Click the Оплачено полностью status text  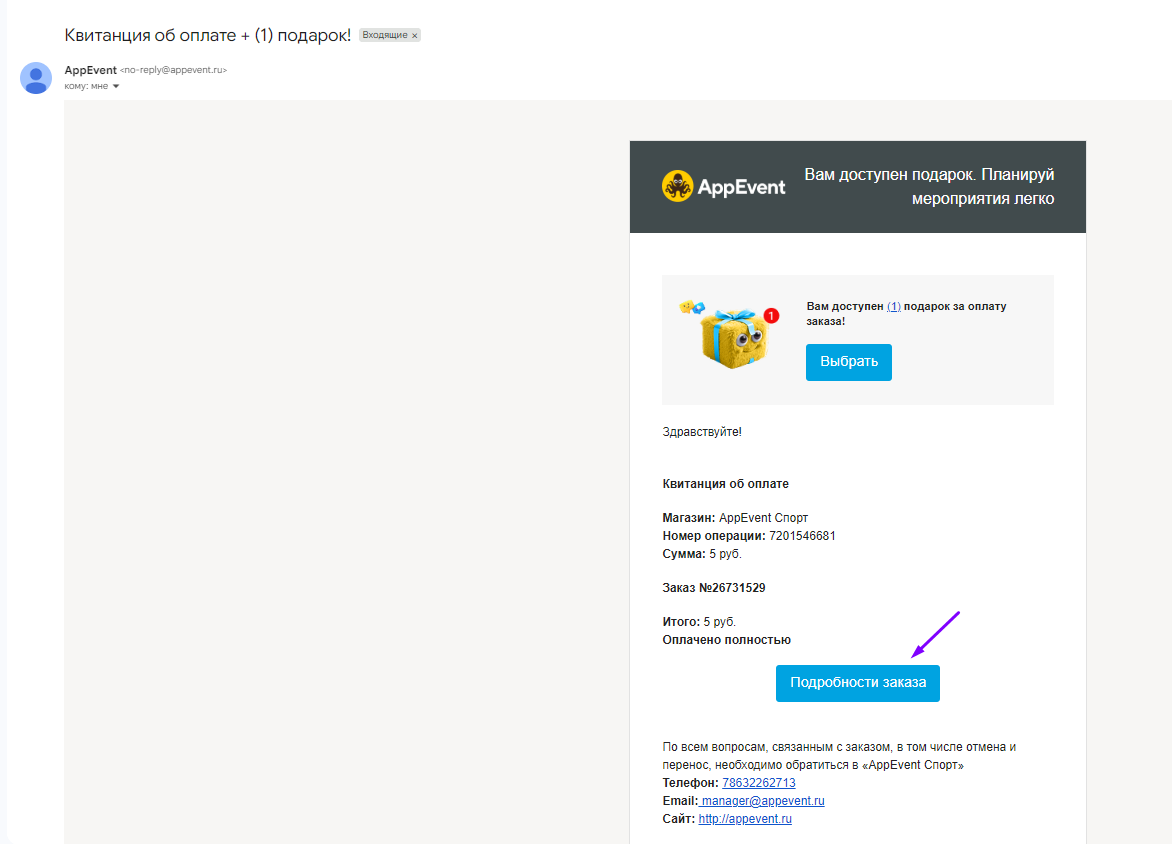tap(726, 640)
